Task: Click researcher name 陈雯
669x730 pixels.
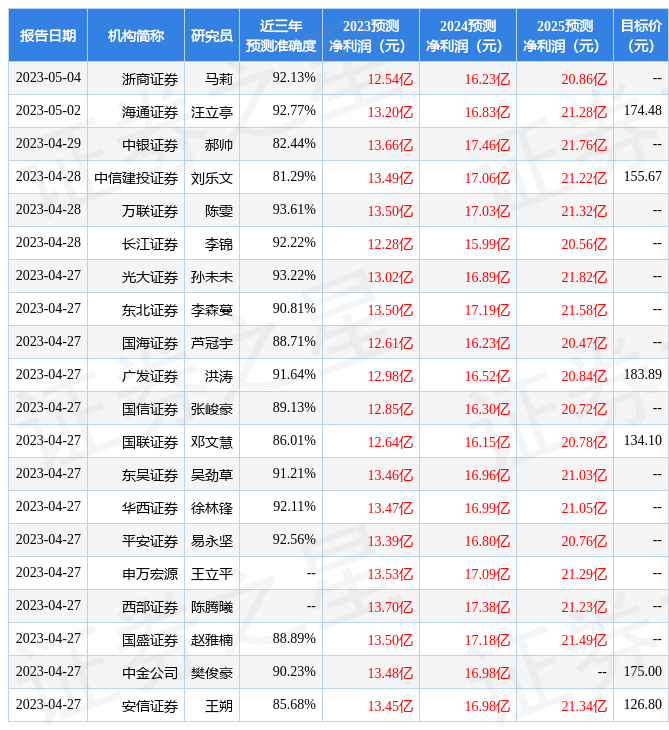Action: tap(219, 211)
